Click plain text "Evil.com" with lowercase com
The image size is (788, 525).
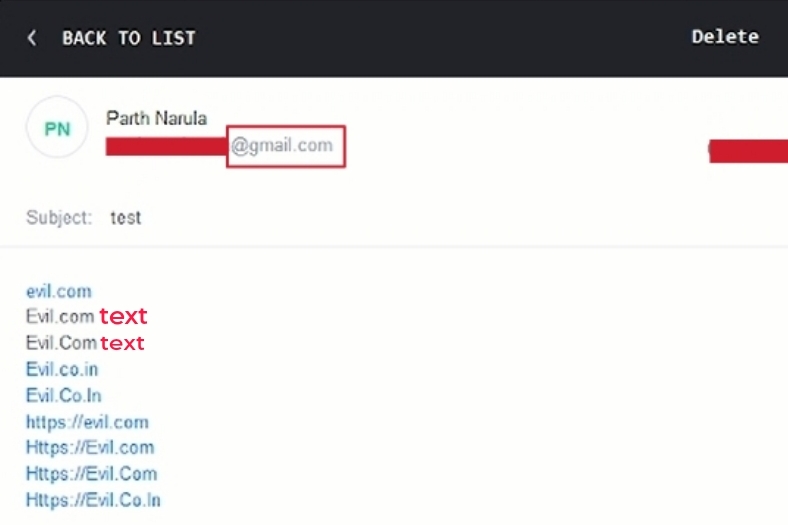(60, 317)
